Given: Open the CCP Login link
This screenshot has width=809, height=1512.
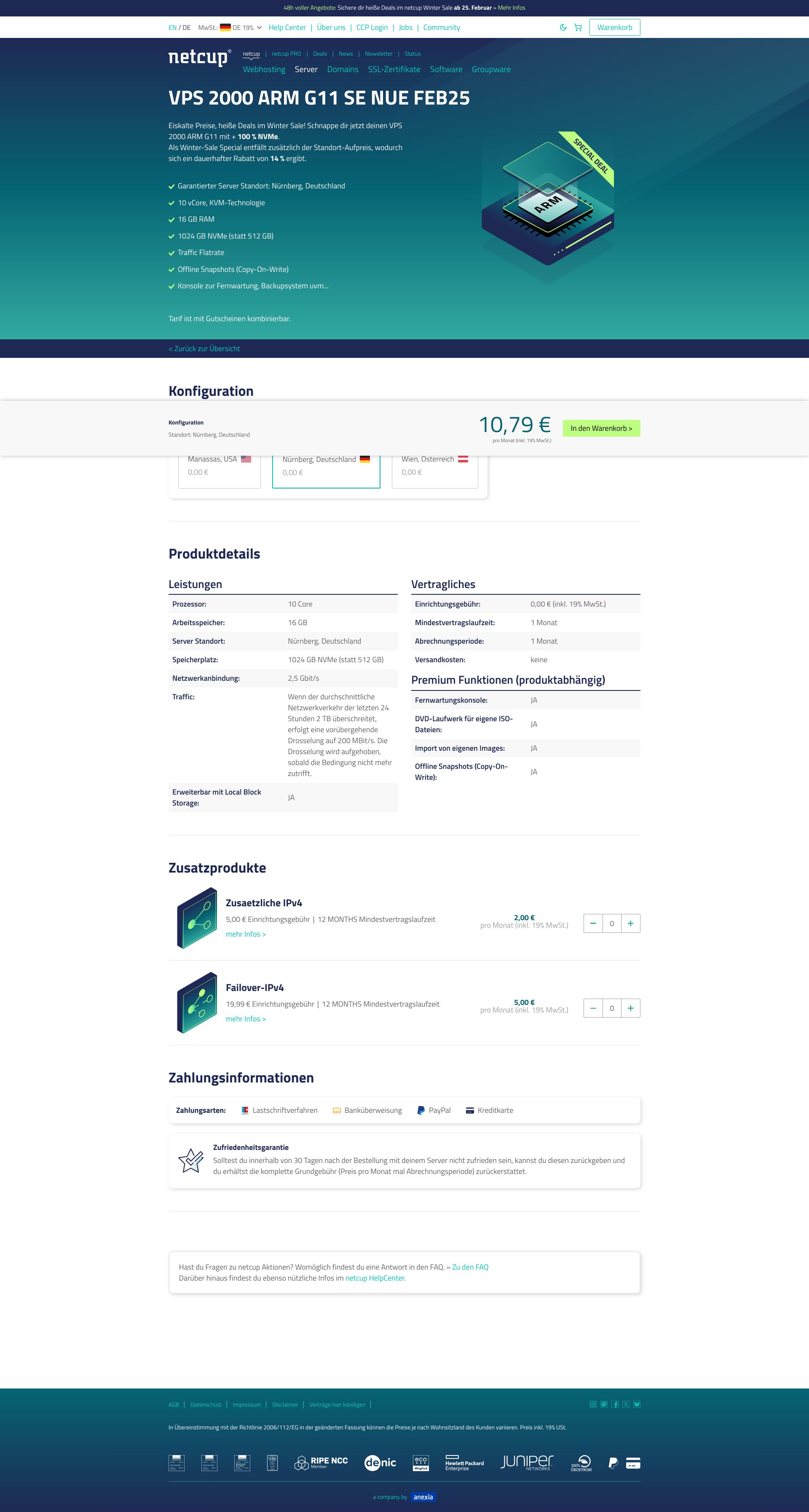Looking at the screenshot, I should click(372, 27).
